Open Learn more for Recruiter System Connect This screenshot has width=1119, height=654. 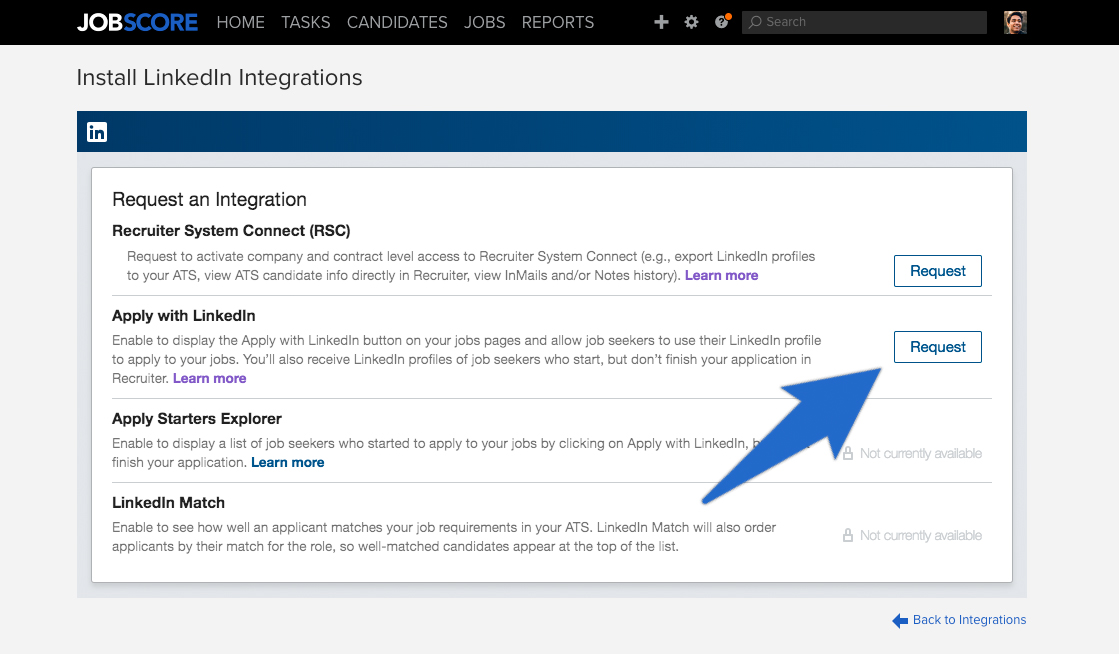tap(721, 276)
